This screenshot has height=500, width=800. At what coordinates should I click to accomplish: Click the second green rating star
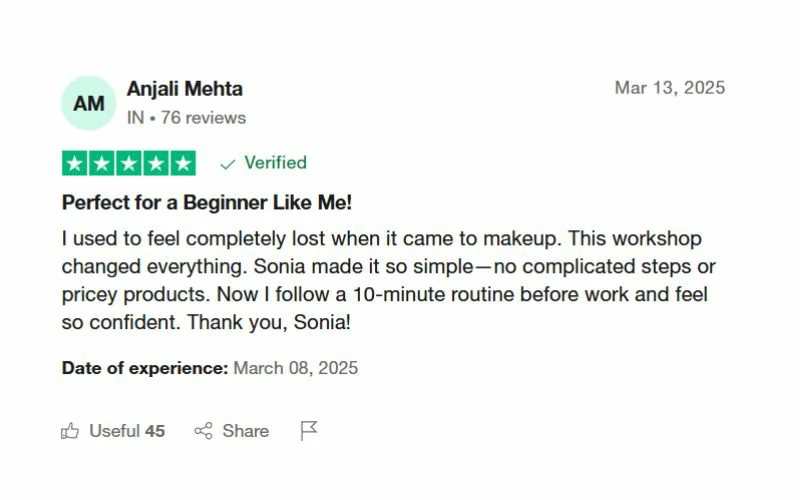coord(102,163)
